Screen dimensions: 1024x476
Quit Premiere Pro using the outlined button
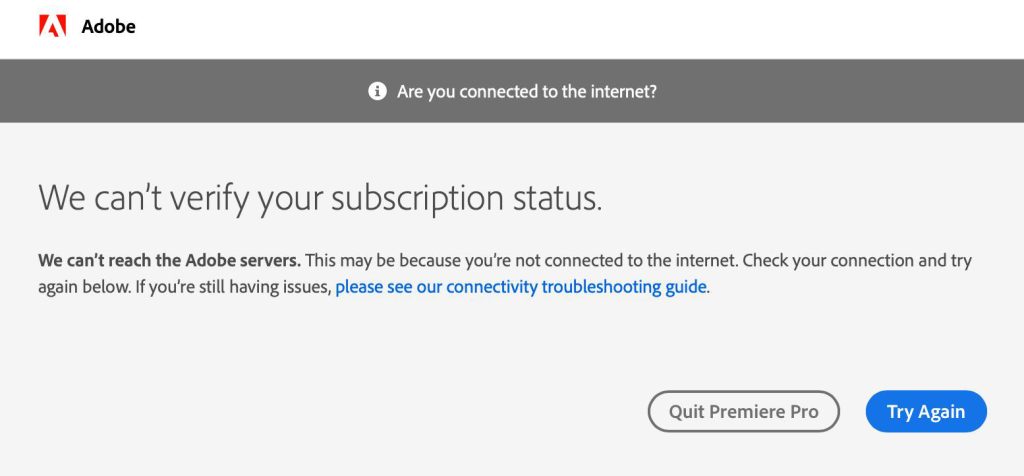(x=743, y=411)
